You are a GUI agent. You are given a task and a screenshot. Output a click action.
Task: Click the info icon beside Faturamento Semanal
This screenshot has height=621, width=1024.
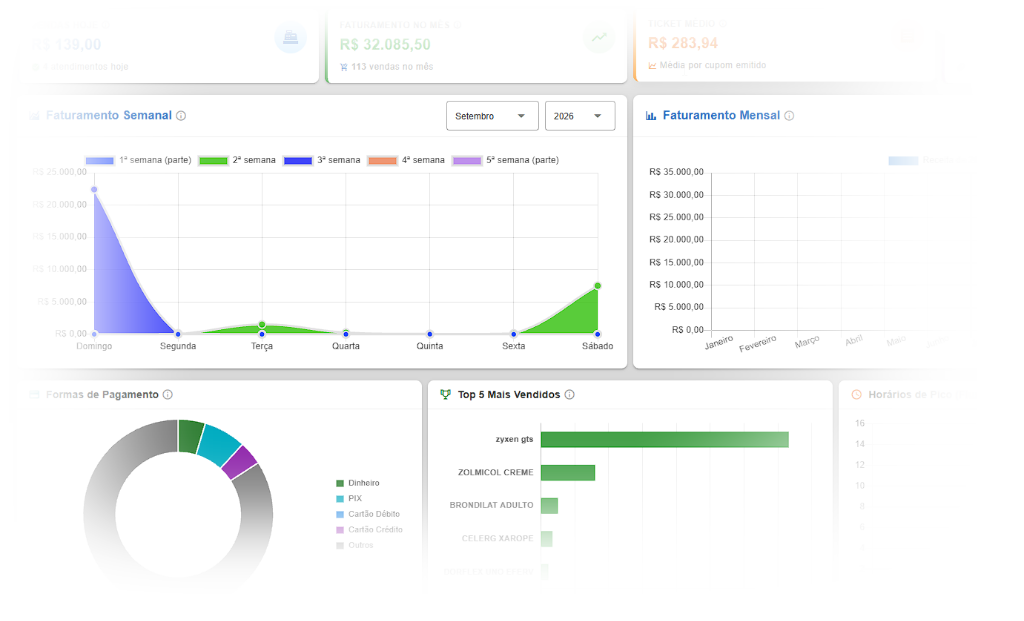(x=181, y=116)
